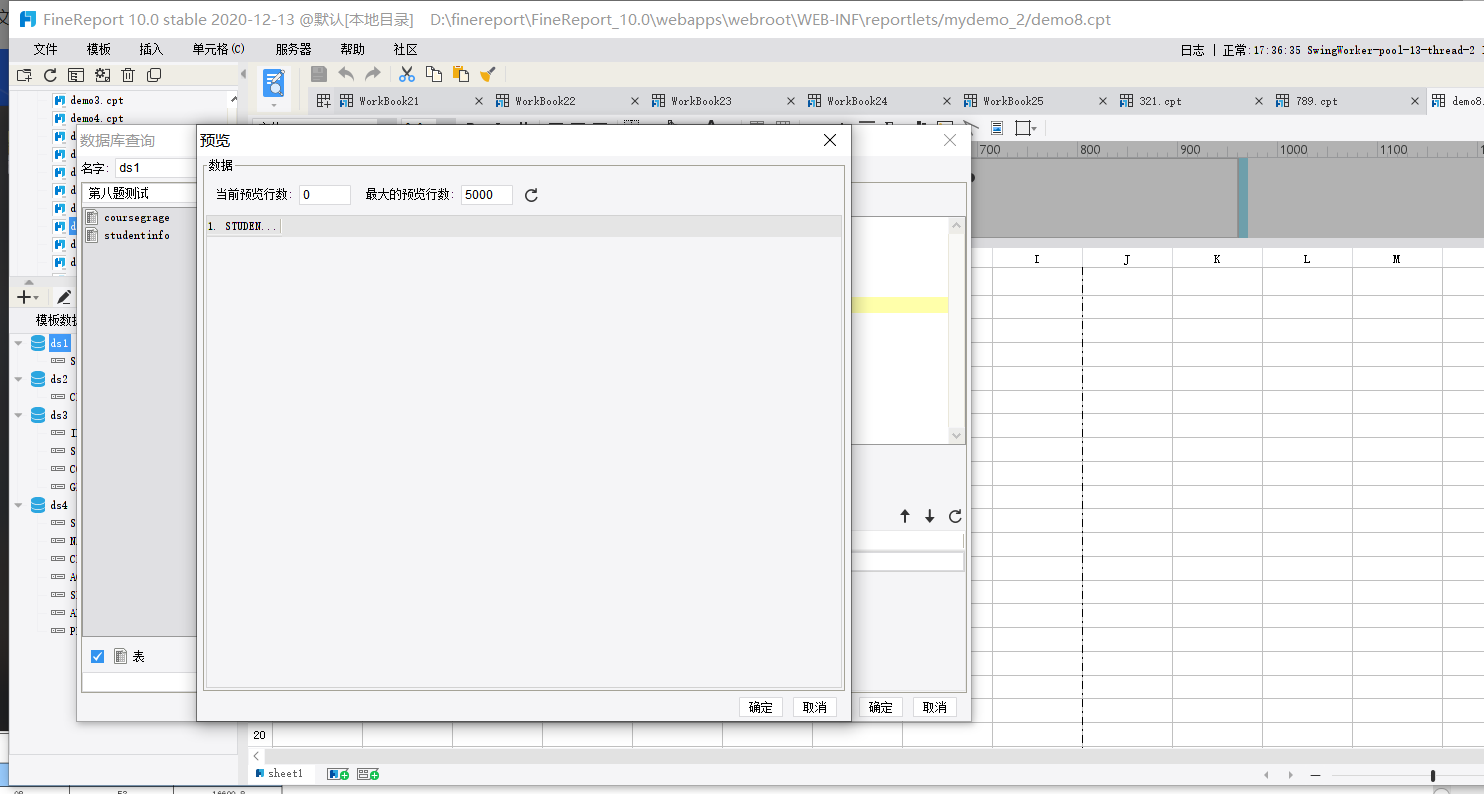Collapse the ds3 dataset node
Image resolution: width=1484 pixels, height=794 pixels.
[x=19, y=415]
